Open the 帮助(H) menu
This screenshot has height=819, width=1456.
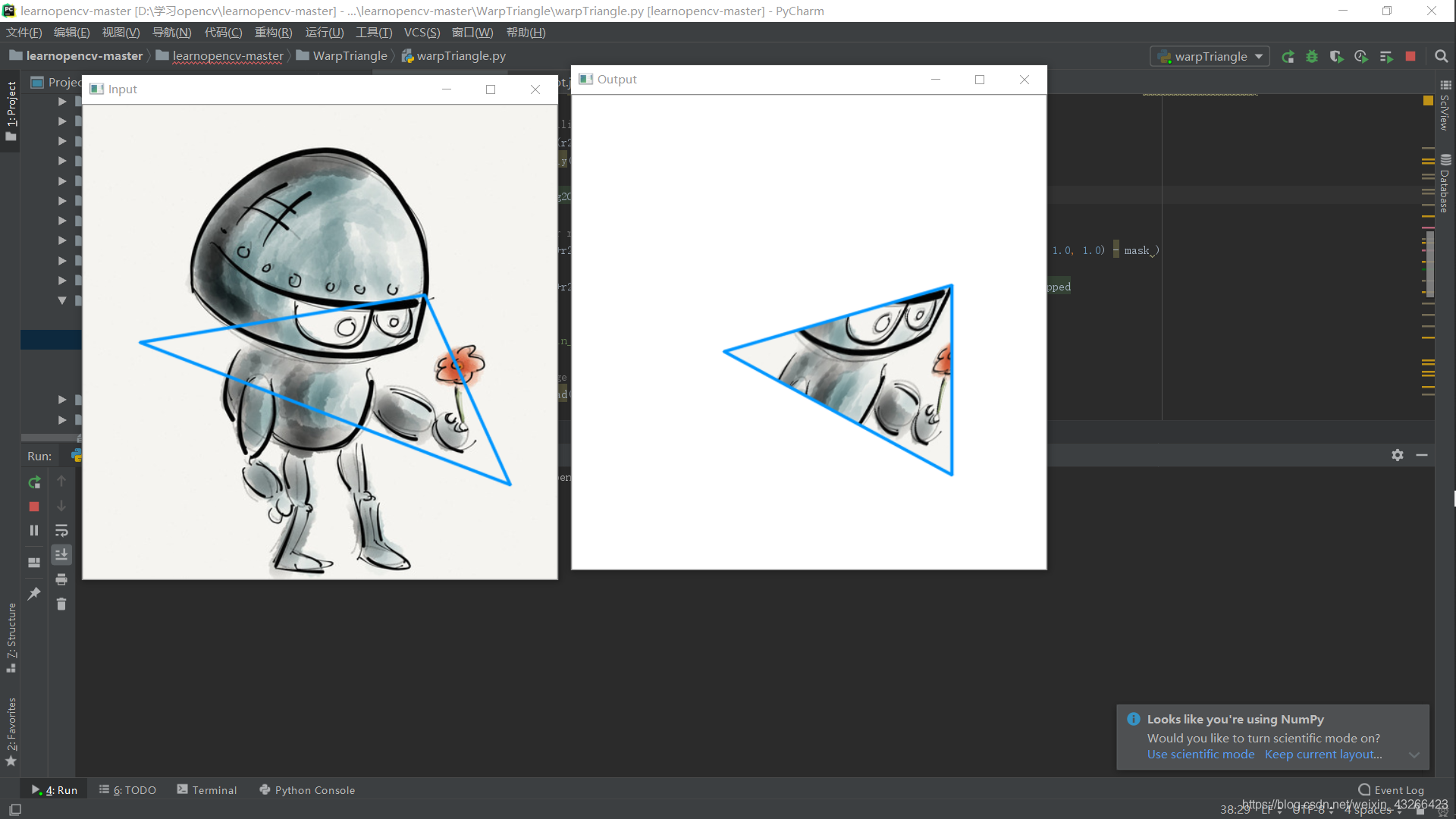tap(526, 33)
